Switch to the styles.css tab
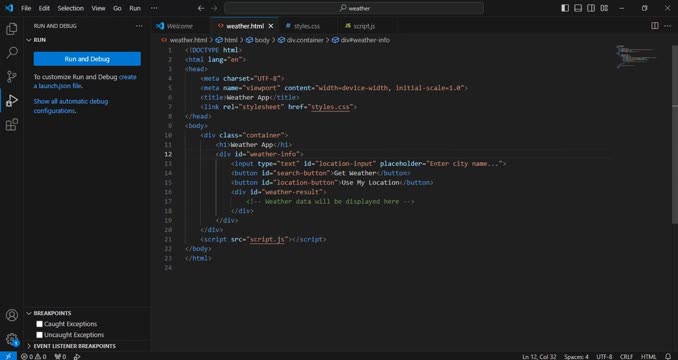This screenshot has height=360, width=678. pos(306,26)
